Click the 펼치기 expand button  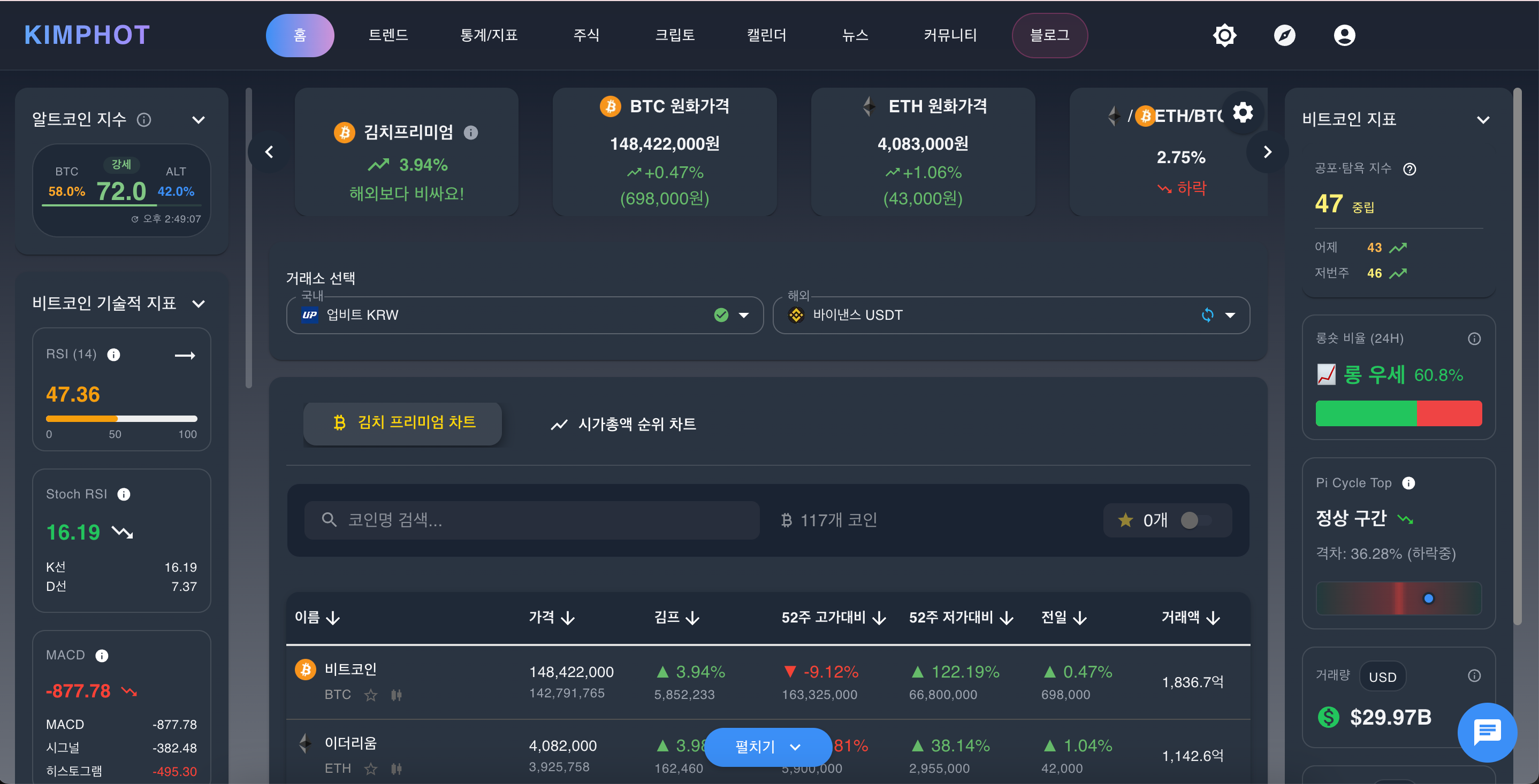coord(767,747)
